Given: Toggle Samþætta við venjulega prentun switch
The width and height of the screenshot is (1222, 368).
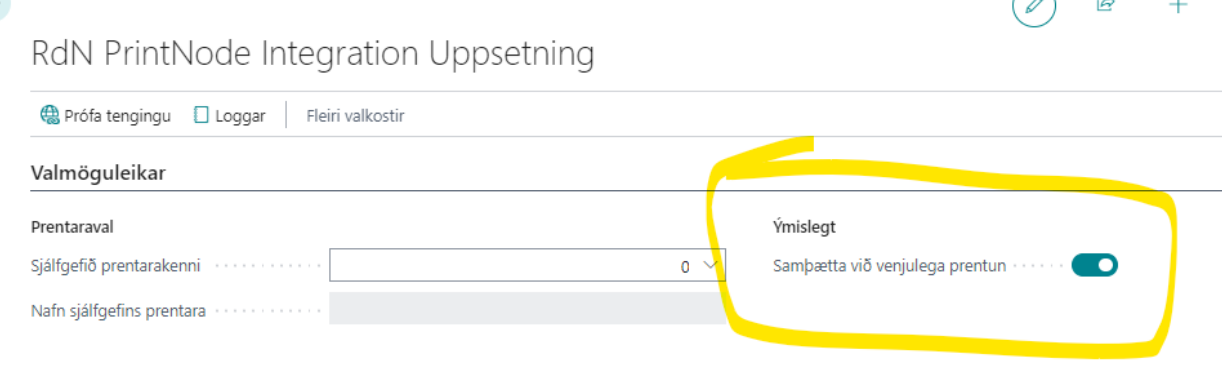Looking at the screenshot, I should click(1094, 265).
